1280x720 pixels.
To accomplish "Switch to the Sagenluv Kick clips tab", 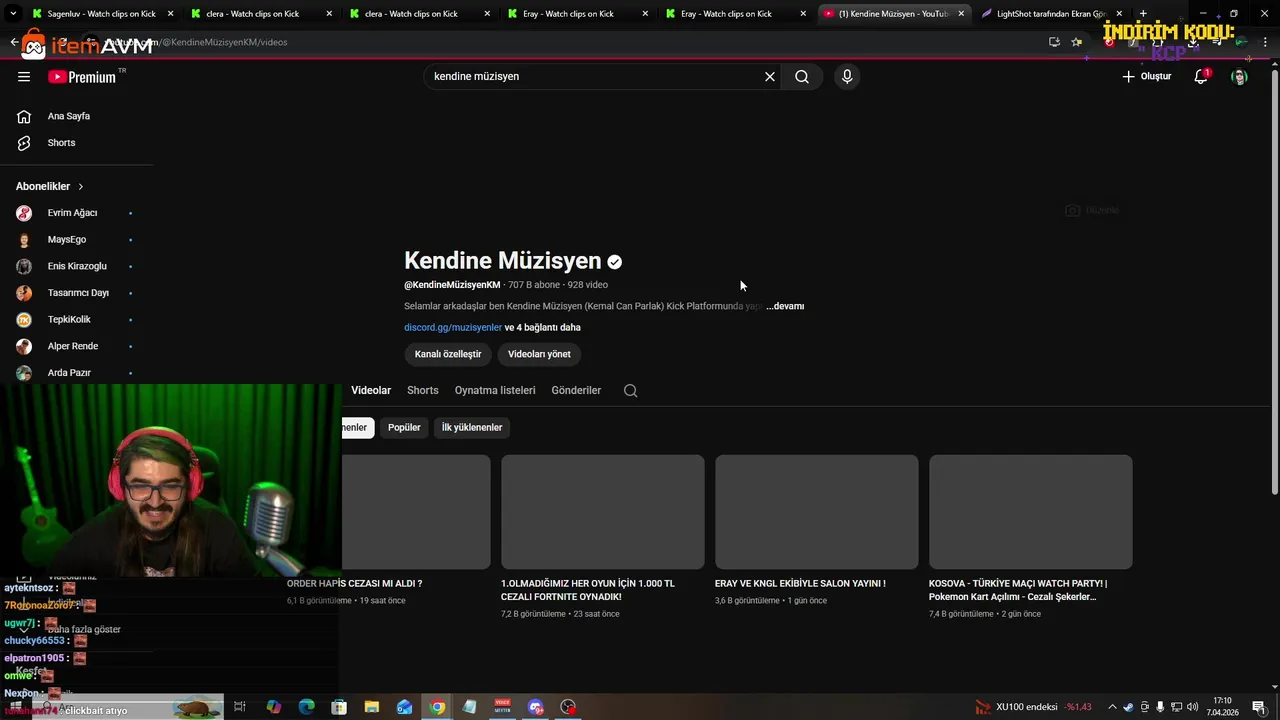I will pos(100,14).
